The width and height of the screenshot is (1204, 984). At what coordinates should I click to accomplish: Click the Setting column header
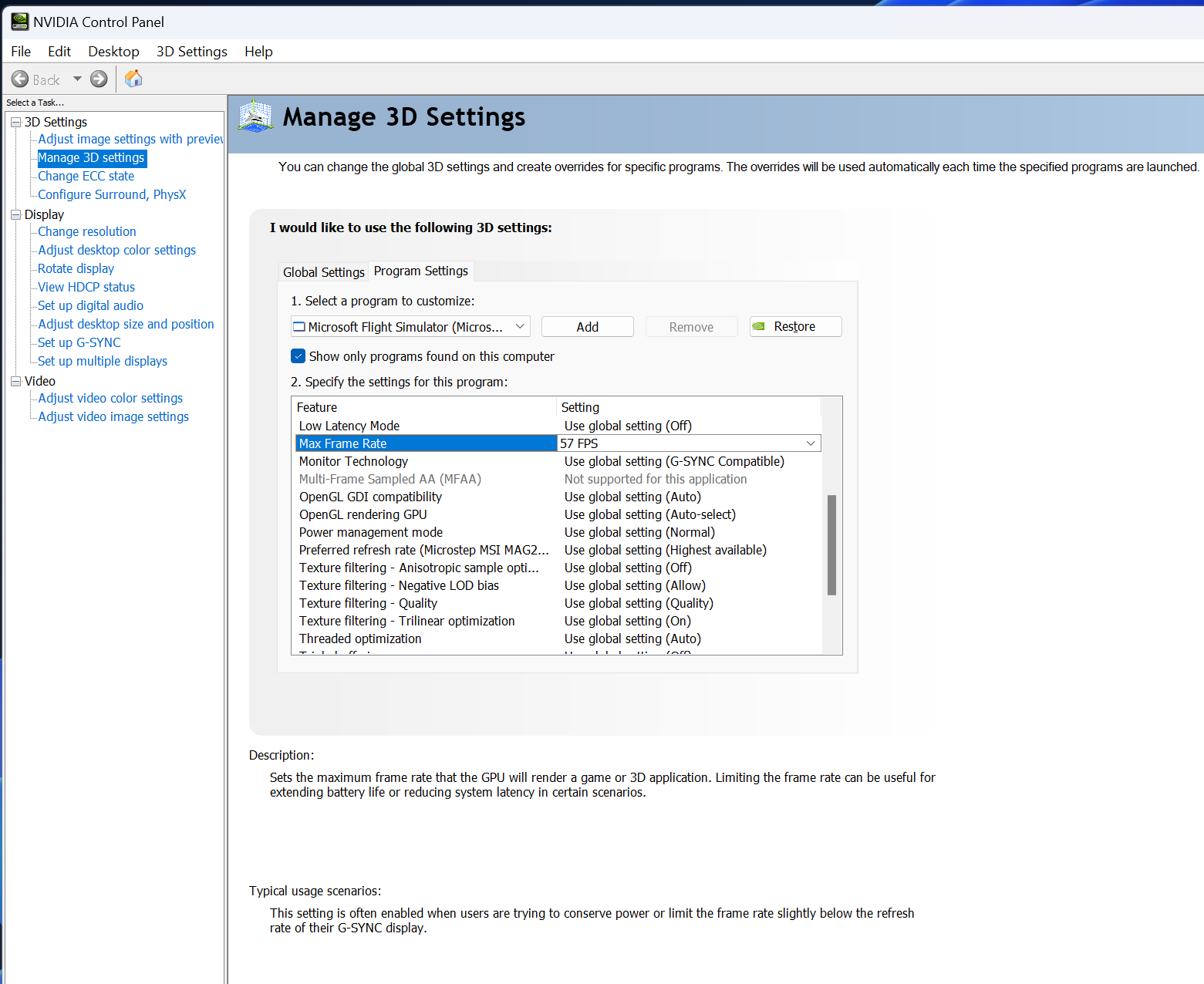coord(689,407)
